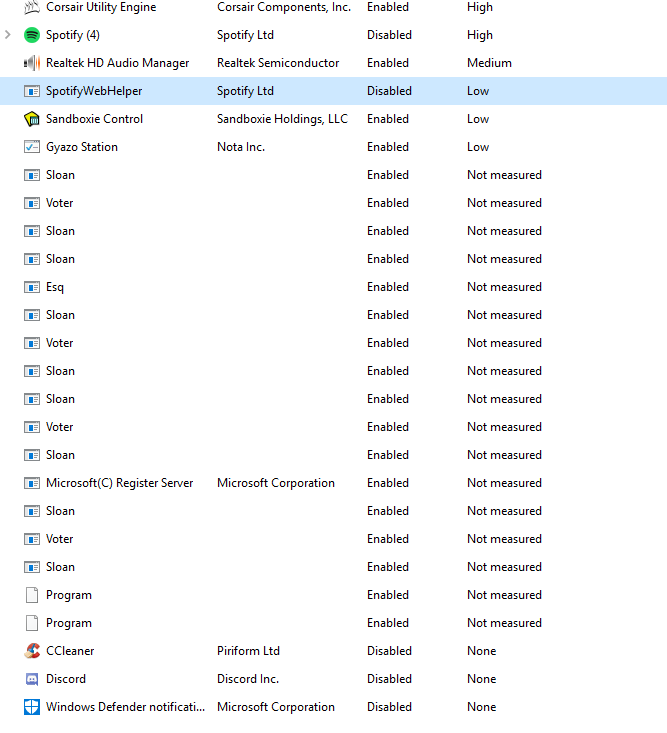This screenshot has width=667, height=733.
Task: Select Sandboxie Holdings, LLC publisher text
Action: click(x=282, y=119)
